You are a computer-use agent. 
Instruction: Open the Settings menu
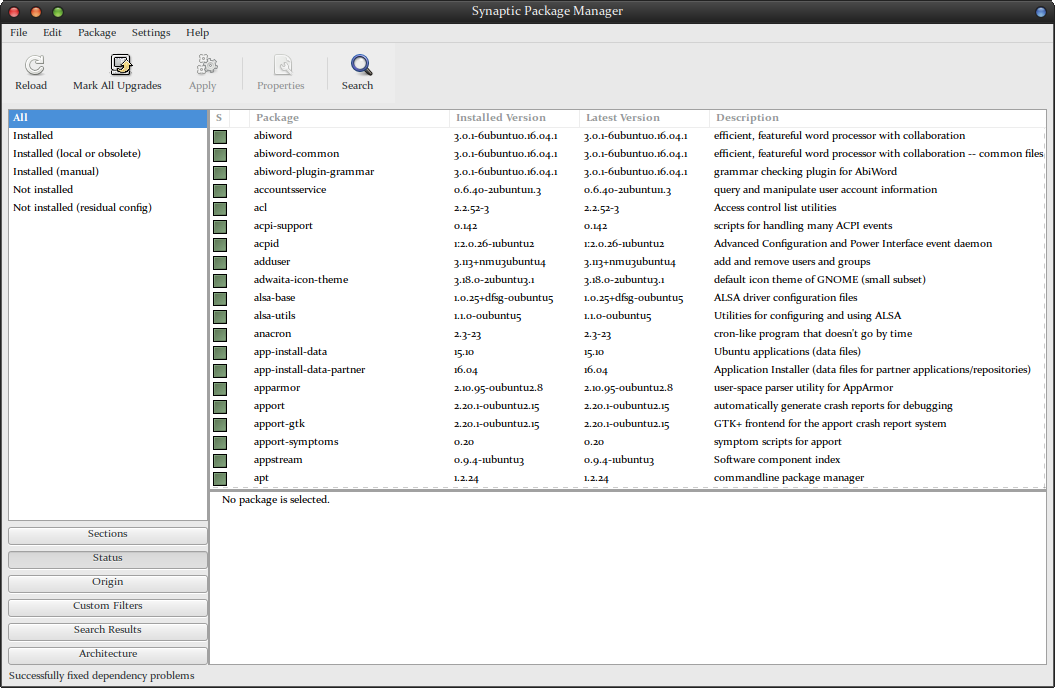click(151, 33)
